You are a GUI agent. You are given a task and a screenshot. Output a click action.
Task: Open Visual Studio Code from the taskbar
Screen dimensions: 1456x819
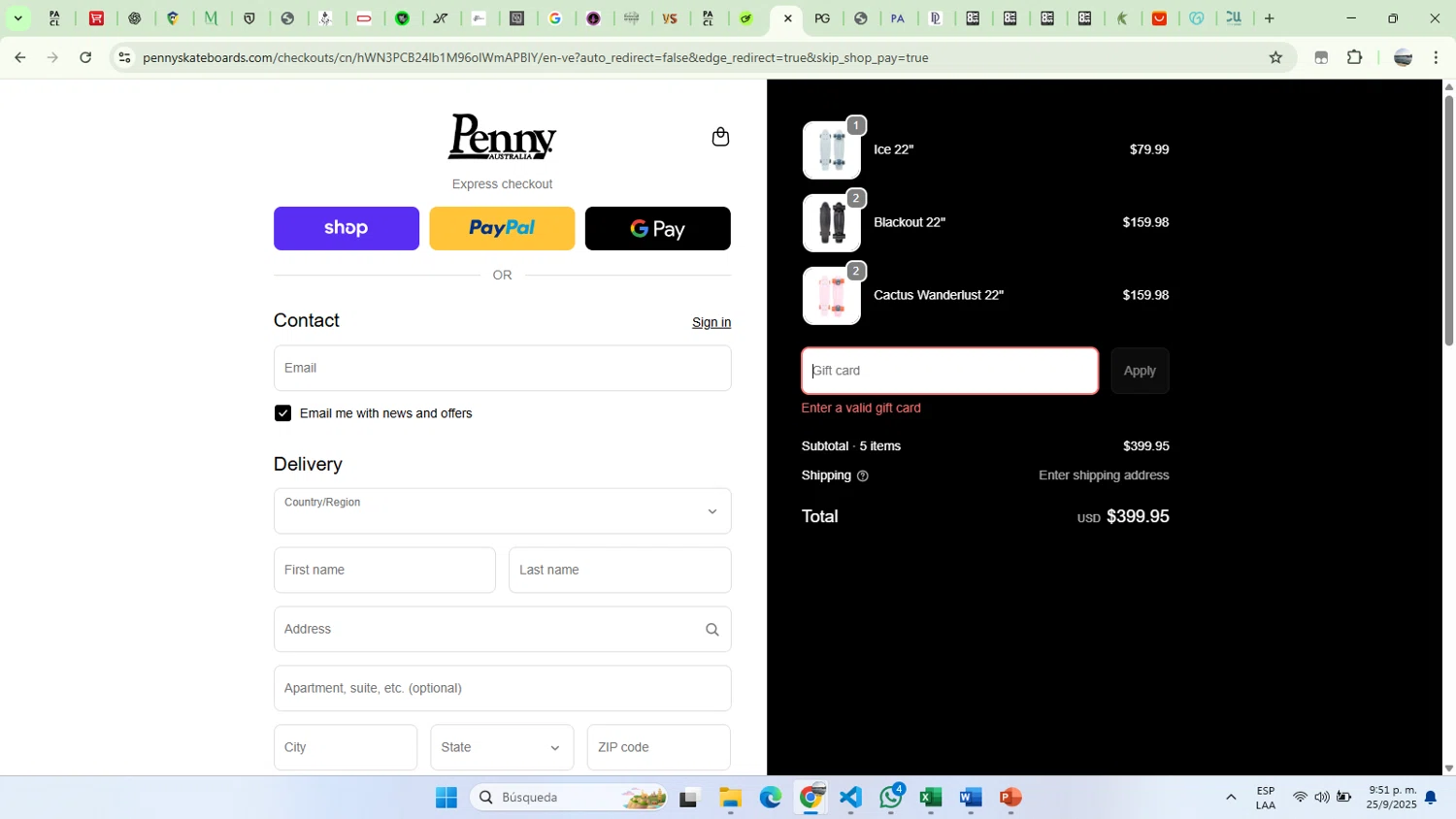point(850,798)
